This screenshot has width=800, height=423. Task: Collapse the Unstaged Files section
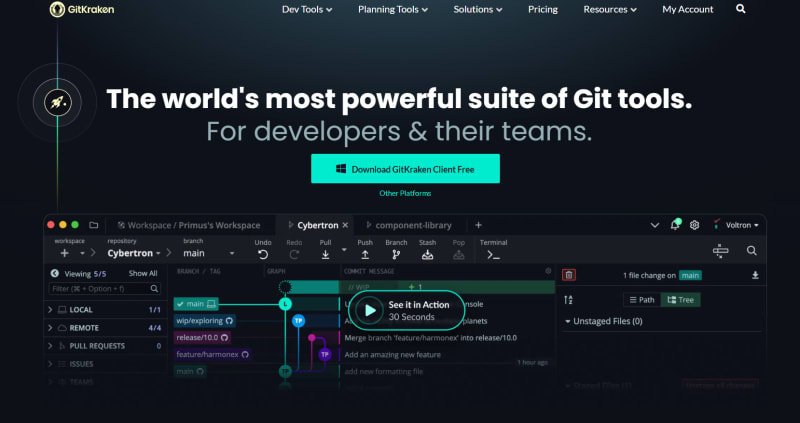[568, 321]
